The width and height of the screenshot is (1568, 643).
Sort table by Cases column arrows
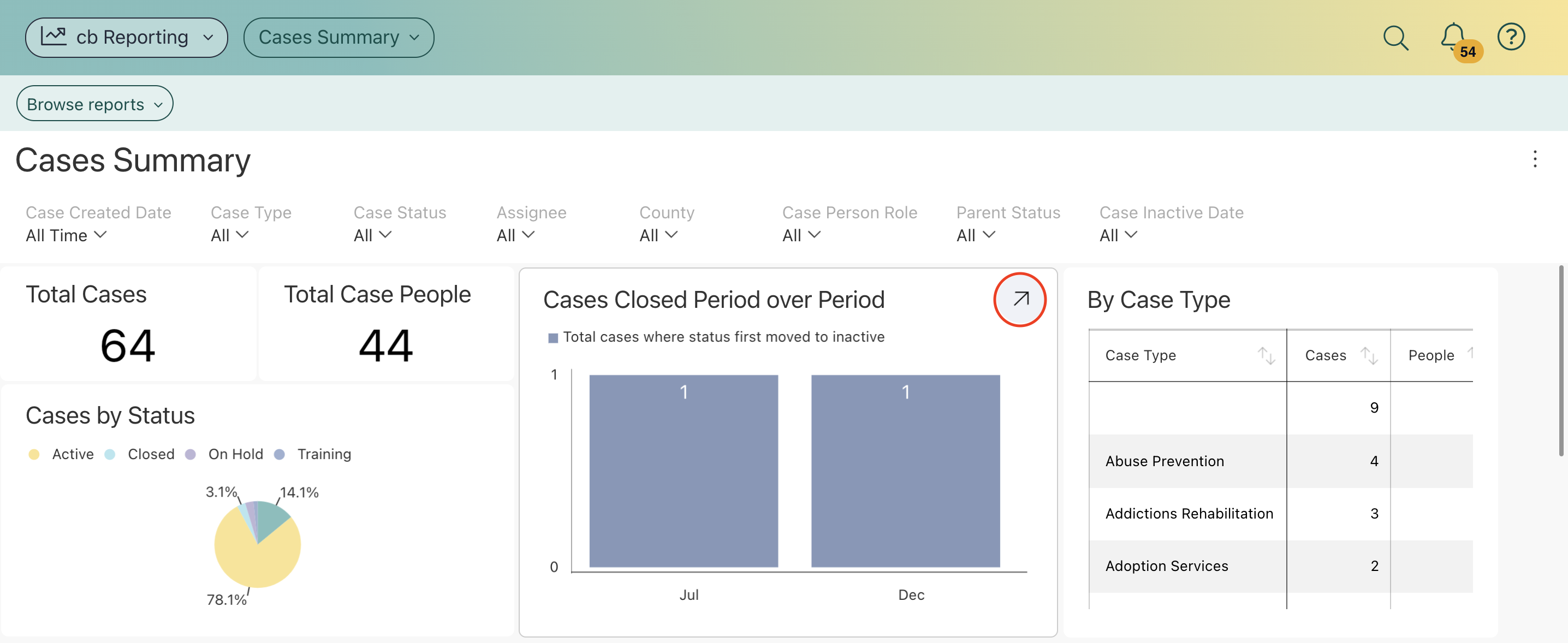pos(1369,355)
